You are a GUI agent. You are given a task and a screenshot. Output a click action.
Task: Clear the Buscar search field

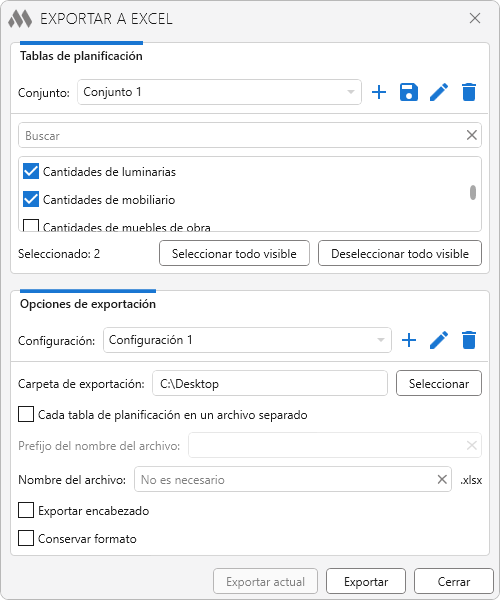(x=471, y=135)
